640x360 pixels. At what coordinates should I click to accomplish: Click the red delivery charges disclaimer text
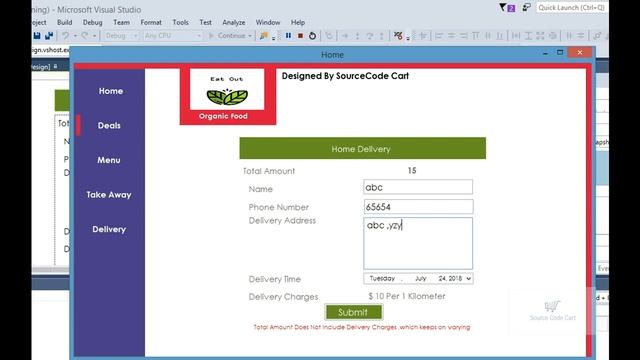pos(362,327)
